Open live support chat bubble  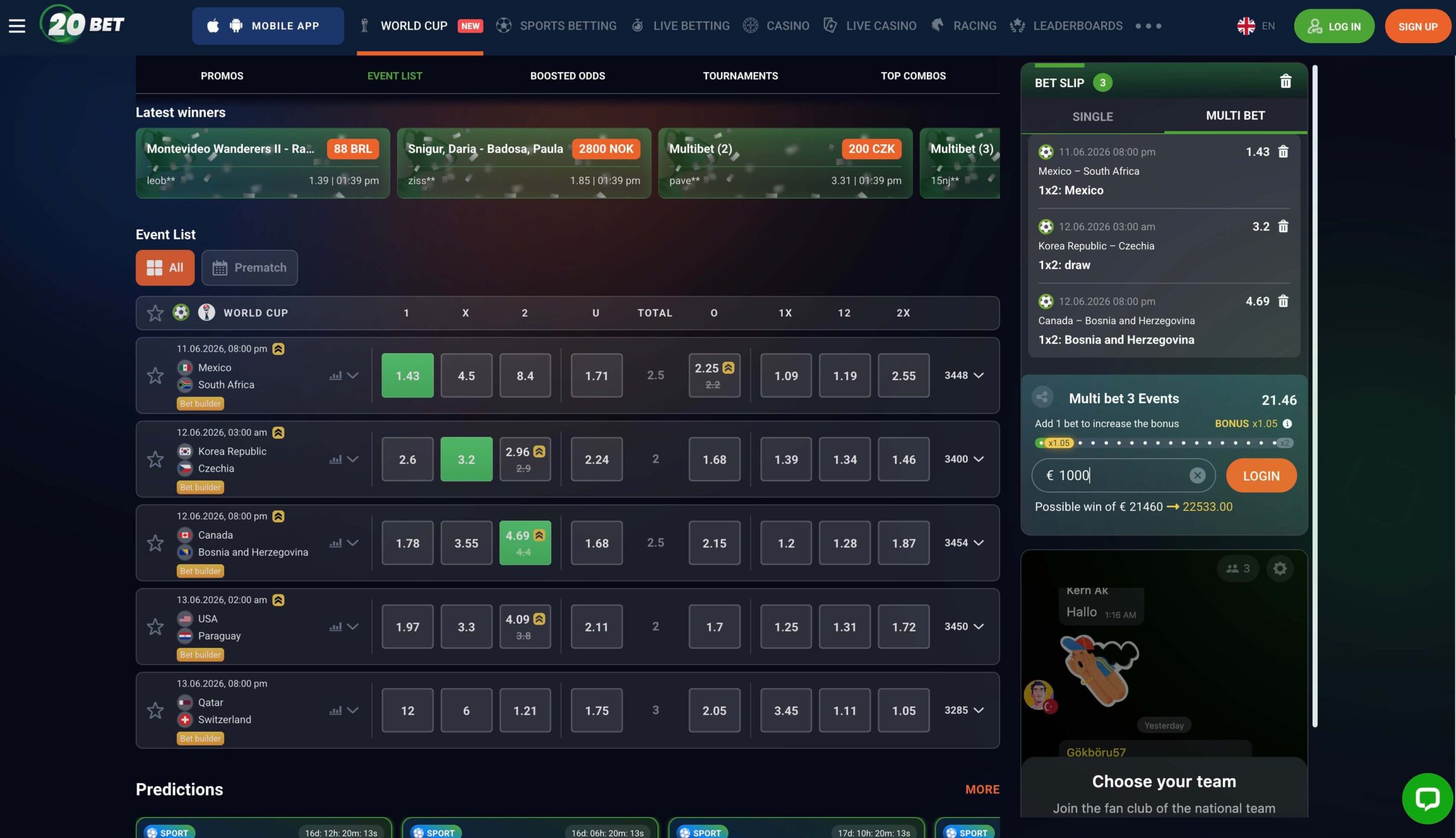[x=1427, y=798]
